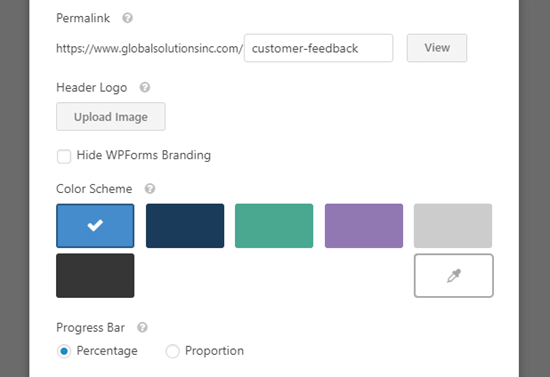Viewport: 550px width, 377px height.
Task: Select the light gray color swatch
Action: click(453, 226)
